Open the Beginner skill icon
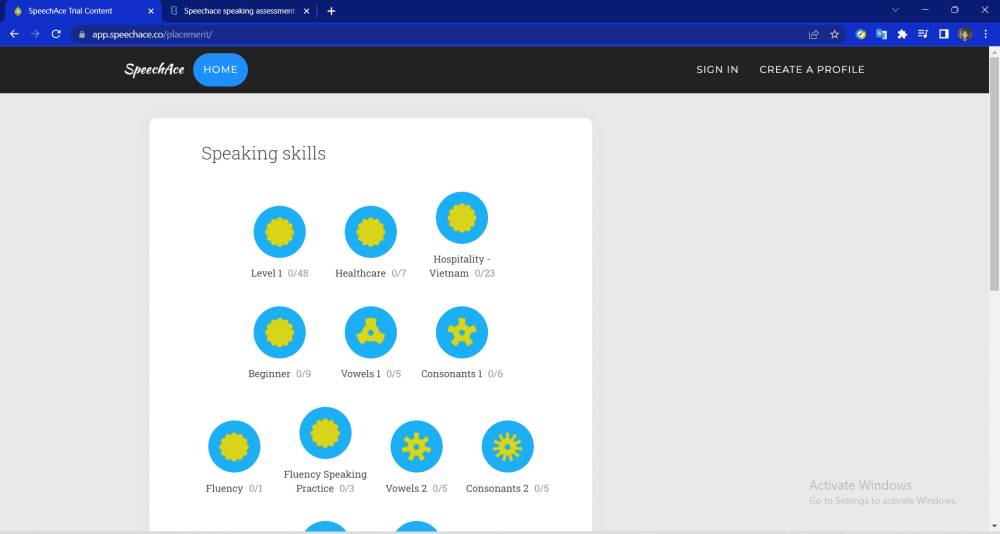This screenshot has width=1000, height=534. click(279, 332)
